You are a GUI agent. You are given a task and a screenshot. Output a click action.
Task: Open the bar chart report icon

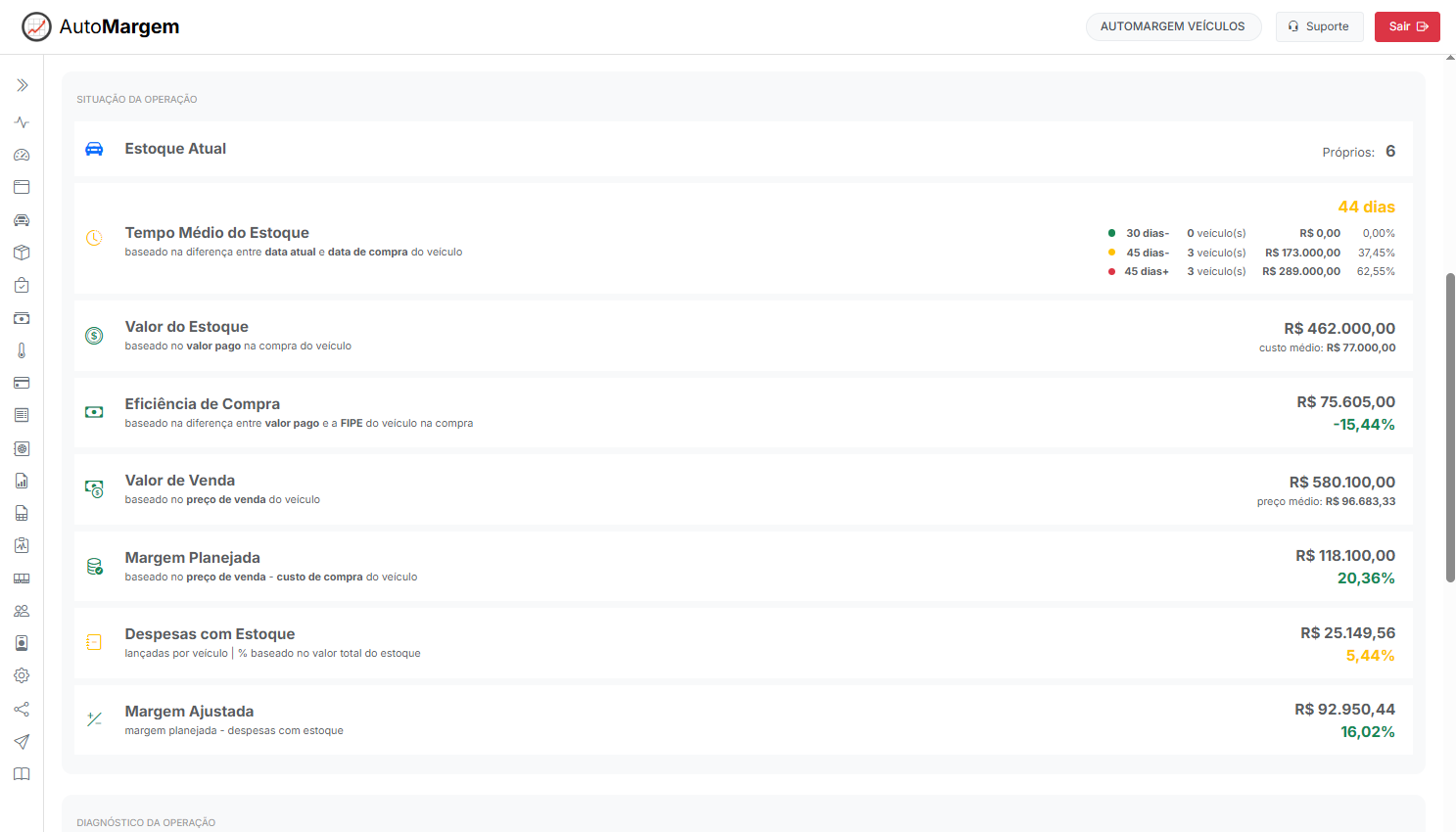(22, 481)
